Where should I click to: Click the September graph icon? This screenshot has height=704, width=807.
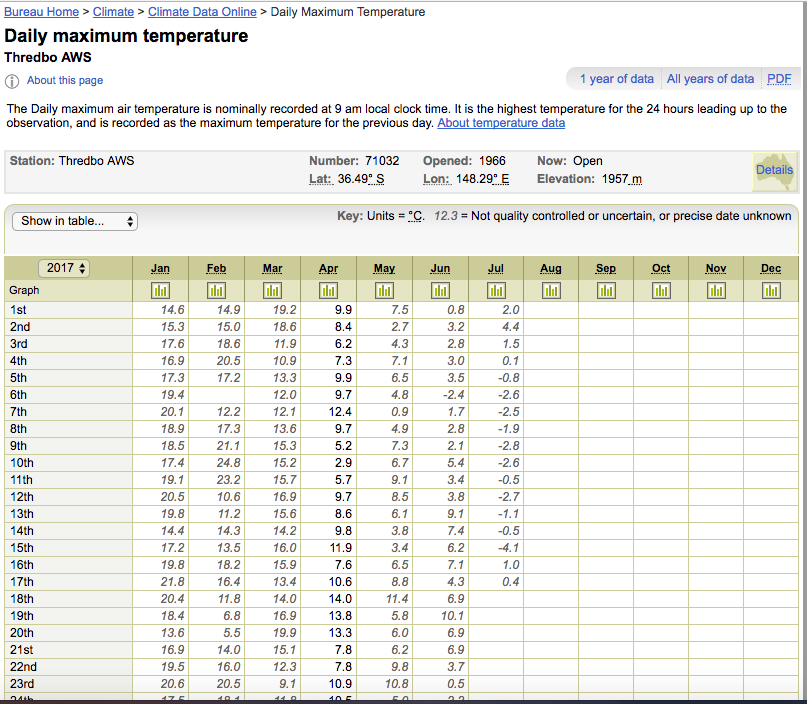pos(606,290)
